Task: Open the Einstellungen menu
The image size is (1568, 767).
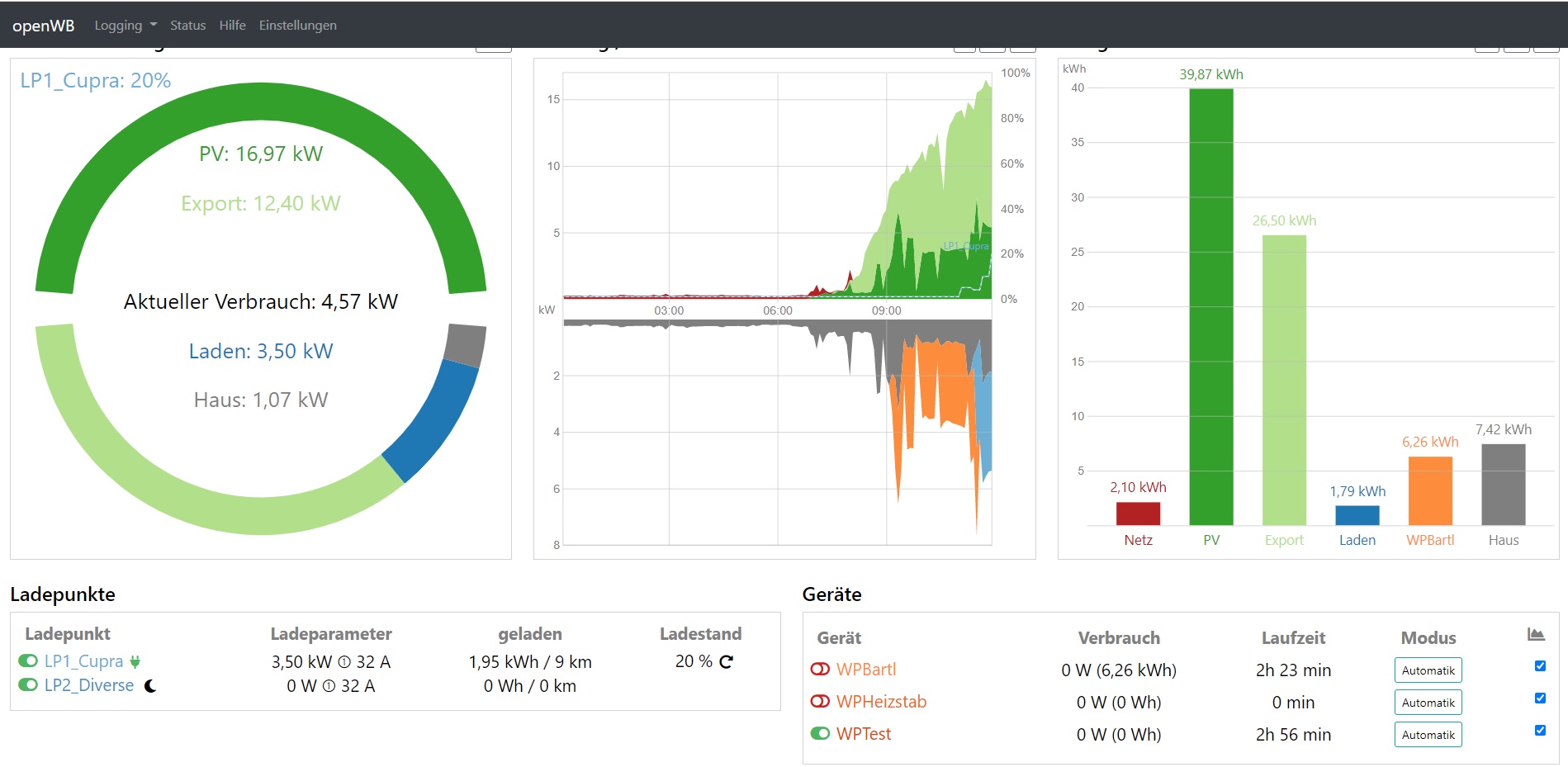Action: (297, 26)
